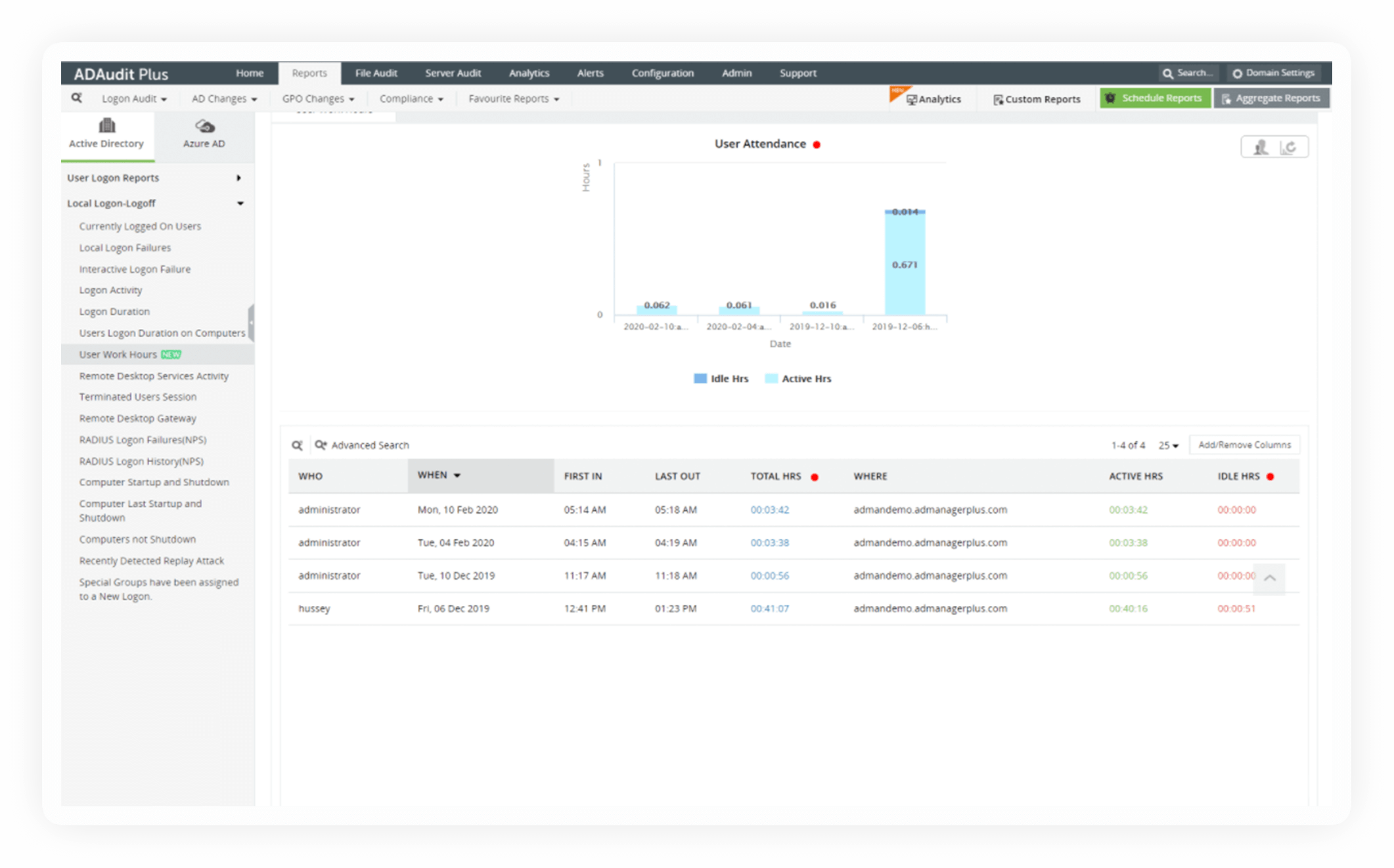Click the users icon above the chart
Image resolution: width=1394 pixels, height=868 pixels.
point(1260,147)
